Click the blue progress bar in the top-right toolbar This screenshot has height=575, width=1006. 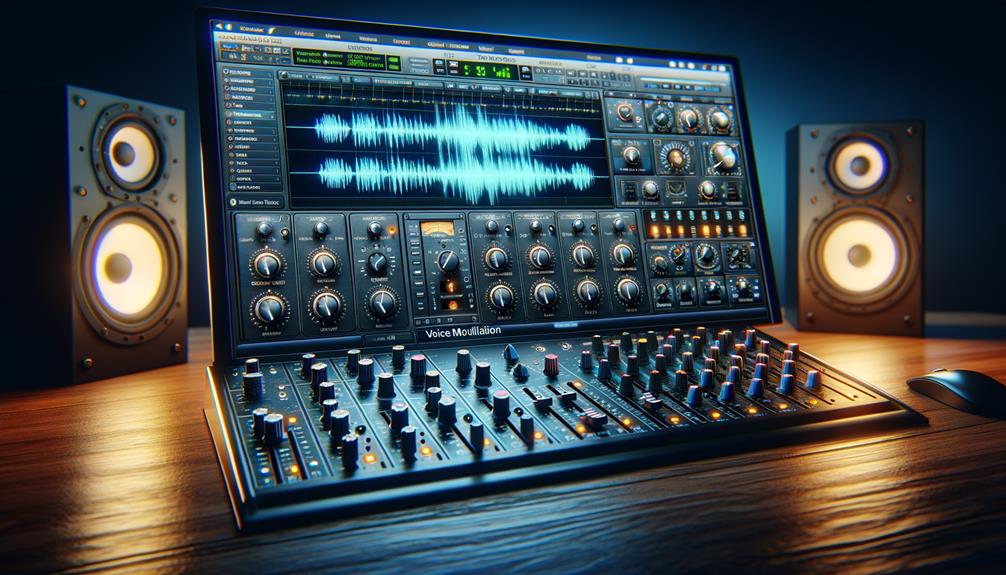tap(681, 82)
